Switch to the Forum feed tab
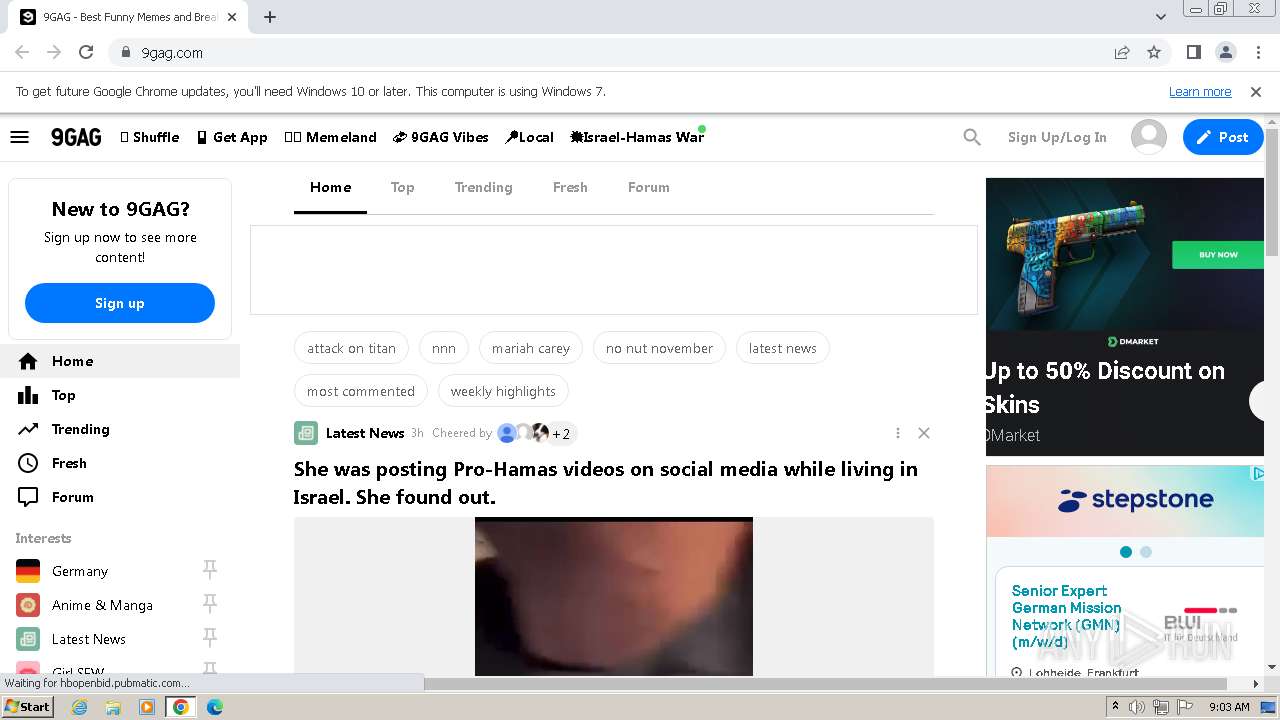Viewport: 1280px width, 720px height. click(649, 187)
